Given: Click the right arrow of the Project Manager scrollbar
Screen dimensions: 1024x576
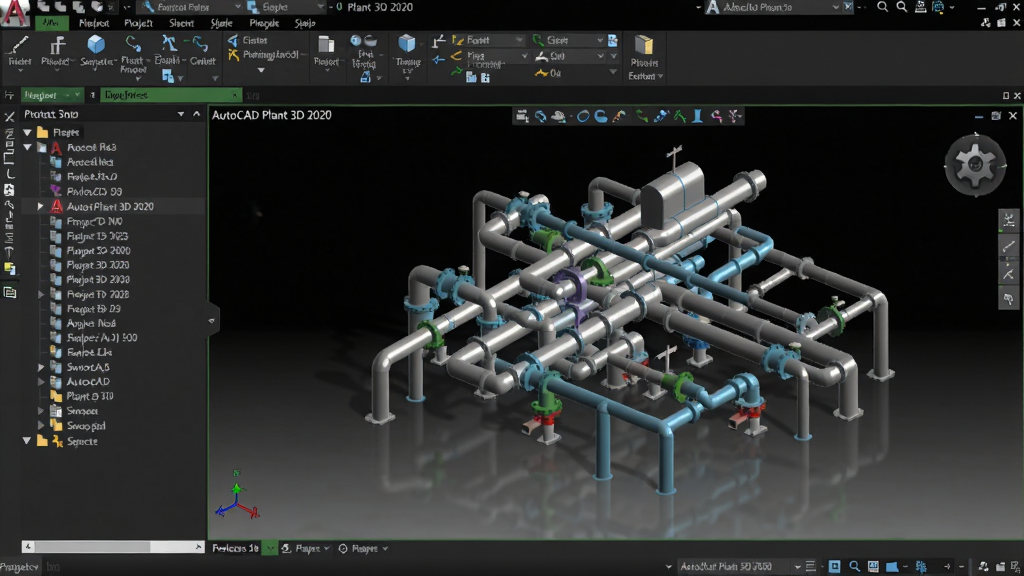Looking at the screenshot, I should click(199, 546).
